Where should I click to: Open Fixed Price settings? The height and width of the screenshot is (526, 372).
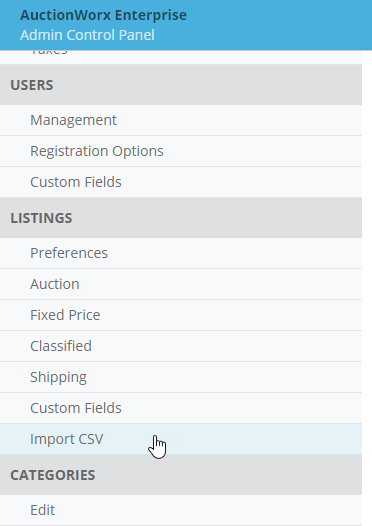click(x=181, y=315)
